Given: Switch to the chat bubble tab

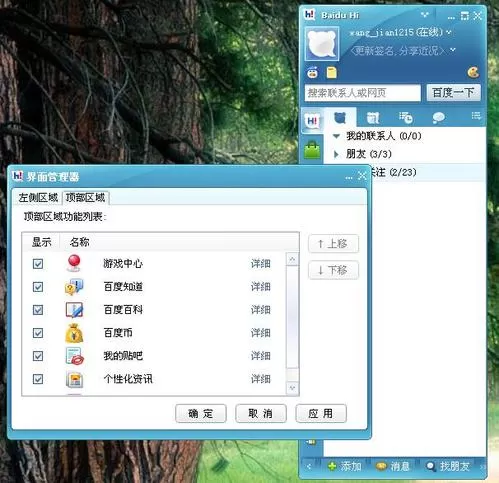Looking at the screenshot, I should 438,118.
